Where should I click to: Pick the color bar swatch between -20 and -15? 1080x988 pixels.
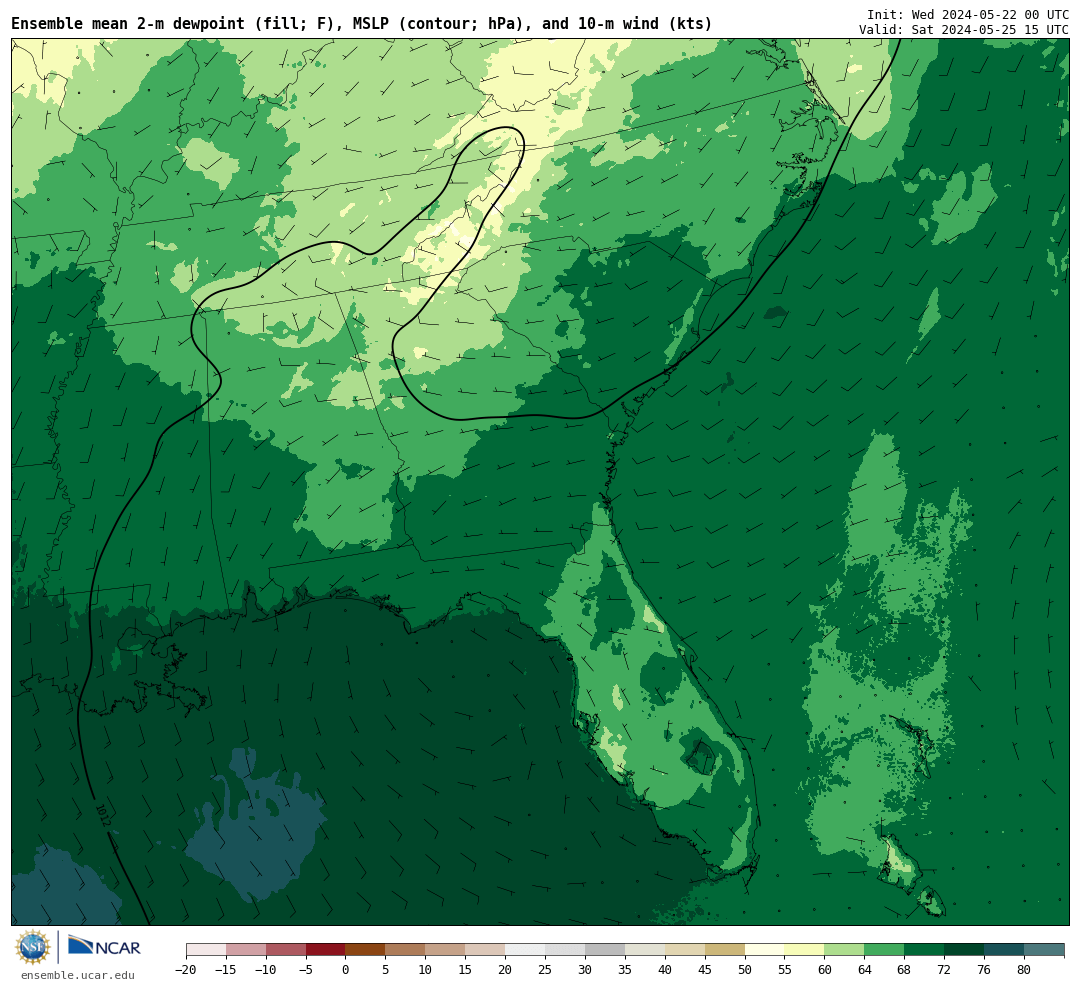(x=206, y=950)
